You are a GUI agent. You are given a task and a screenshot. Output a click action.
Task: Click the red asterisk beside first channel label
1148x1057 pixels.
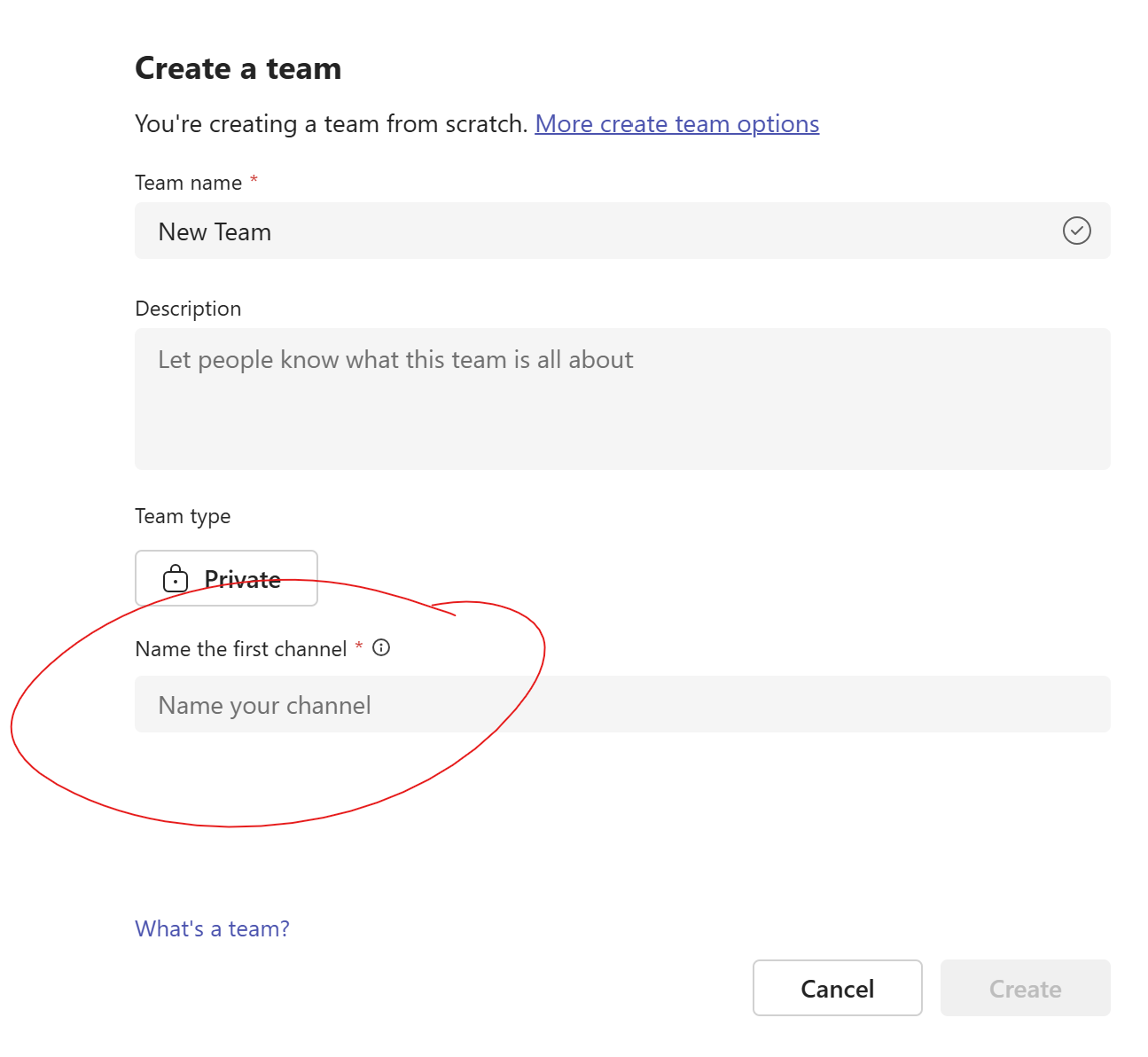(x=359, y=646)
